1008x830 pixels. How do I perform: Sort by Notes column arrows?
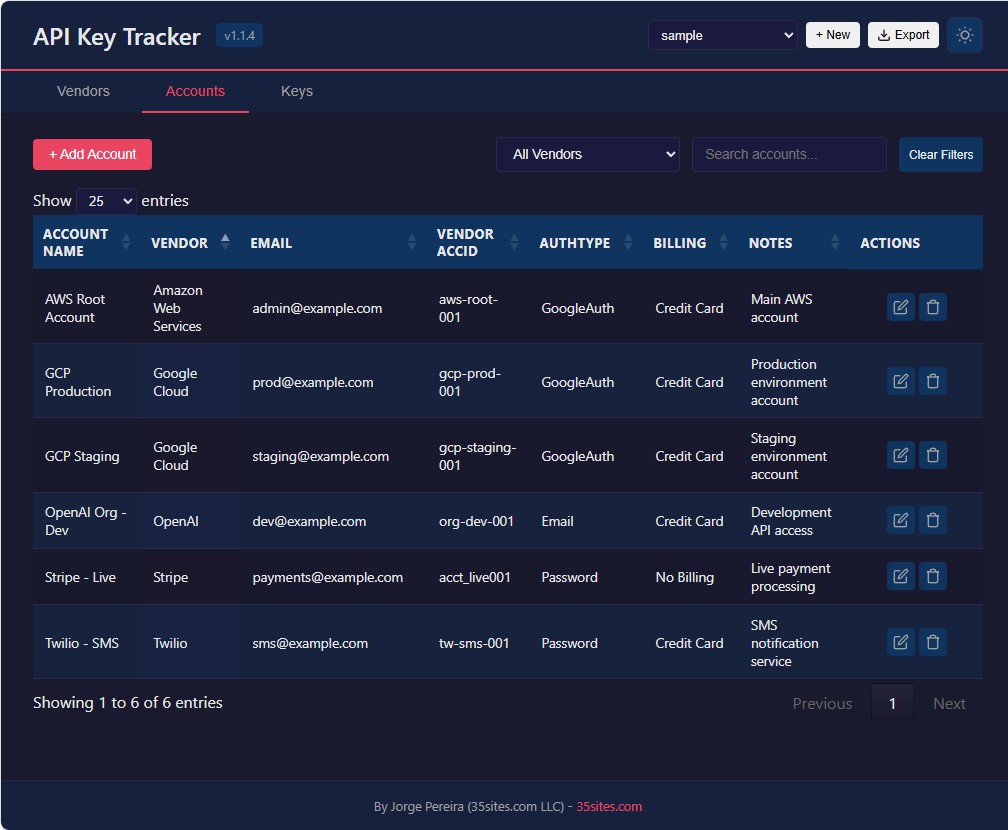tap(834, 242)
